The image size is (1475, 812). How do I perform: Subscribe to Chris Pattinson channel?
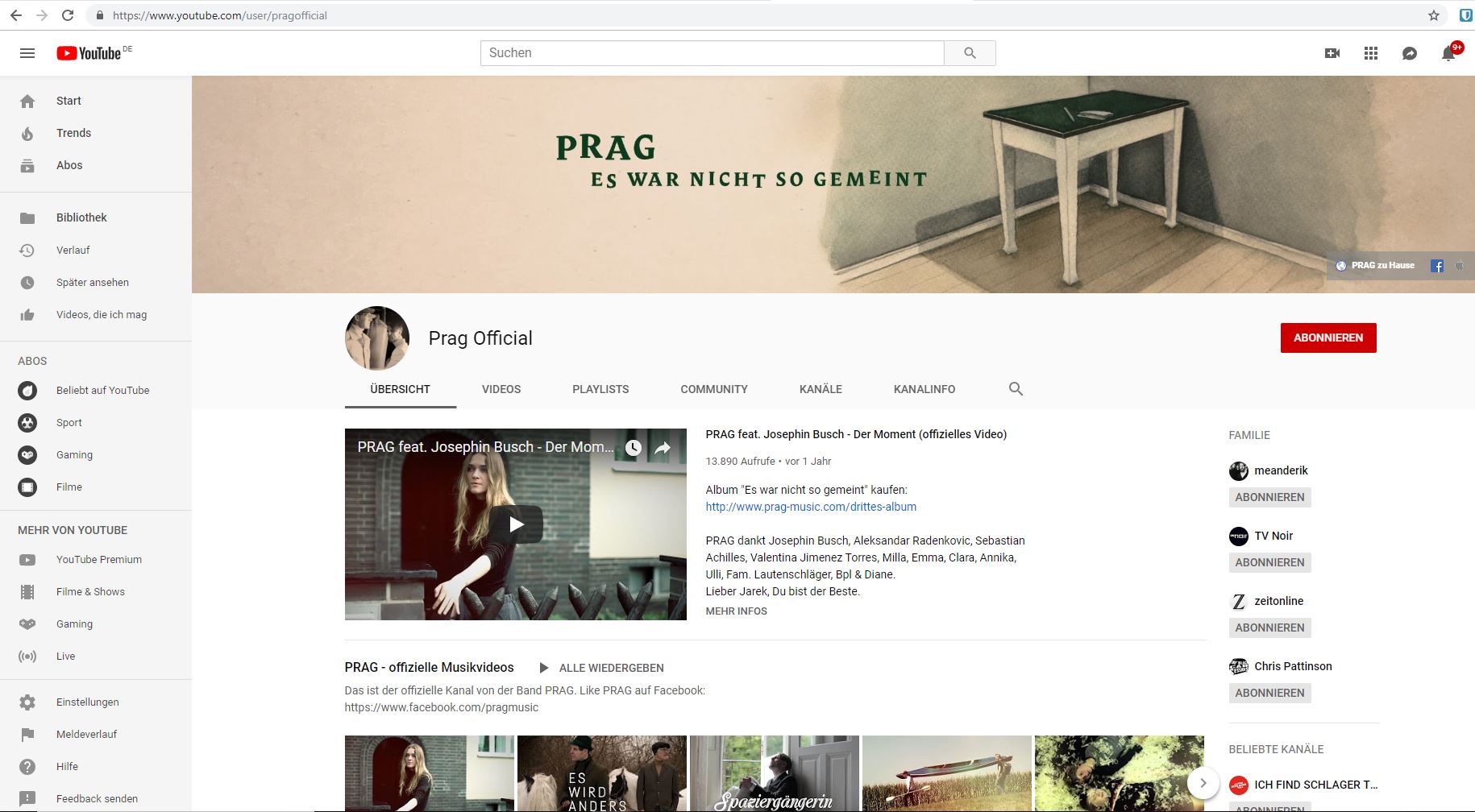click(1269, 693)
